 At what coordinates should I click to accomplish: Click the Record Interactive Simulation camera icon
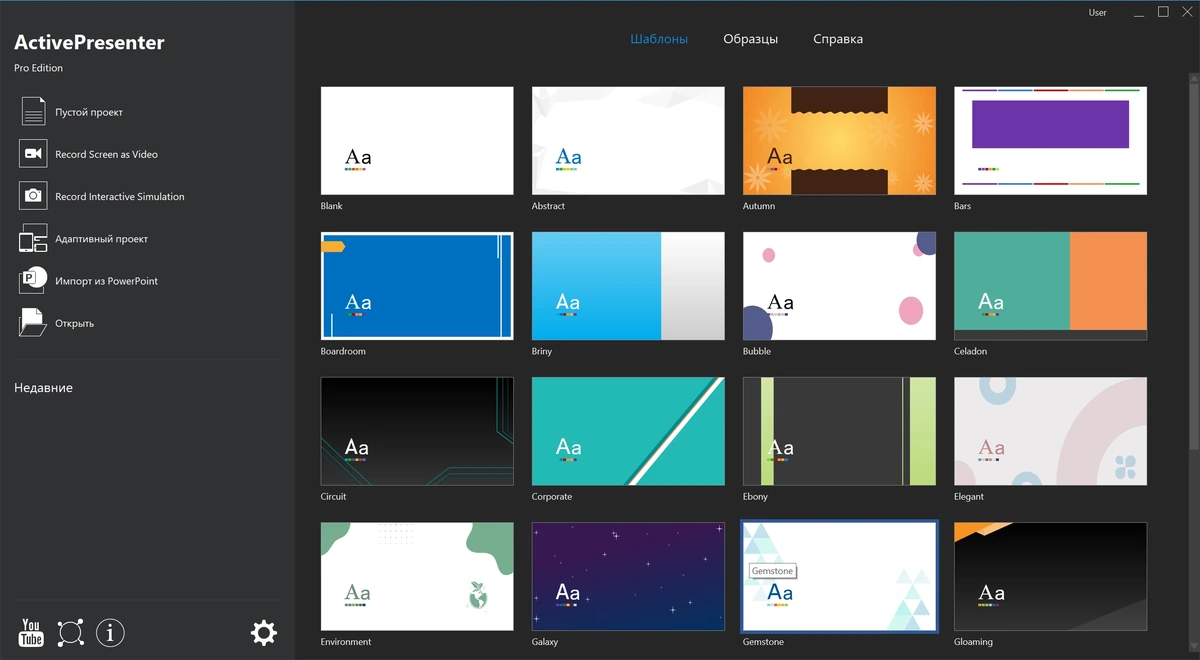(33, 196)
